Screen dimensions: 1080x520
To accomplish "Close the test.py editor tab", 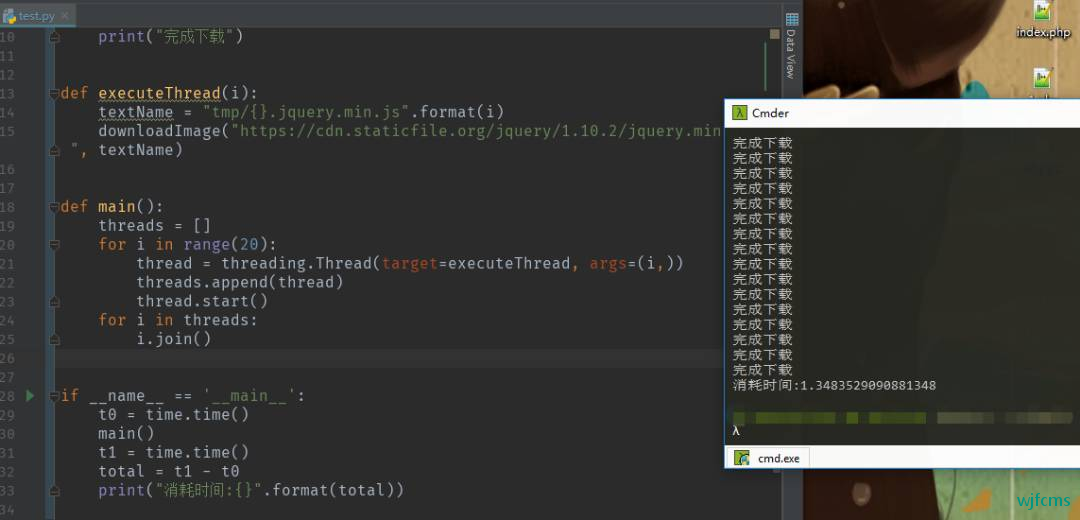I will (65, 16).
